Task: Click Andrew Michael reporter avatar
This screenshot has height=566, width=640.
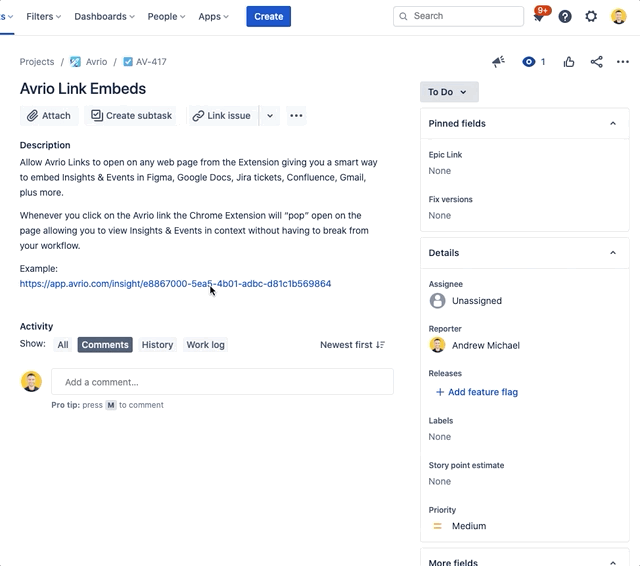Action: pos(438,345)
